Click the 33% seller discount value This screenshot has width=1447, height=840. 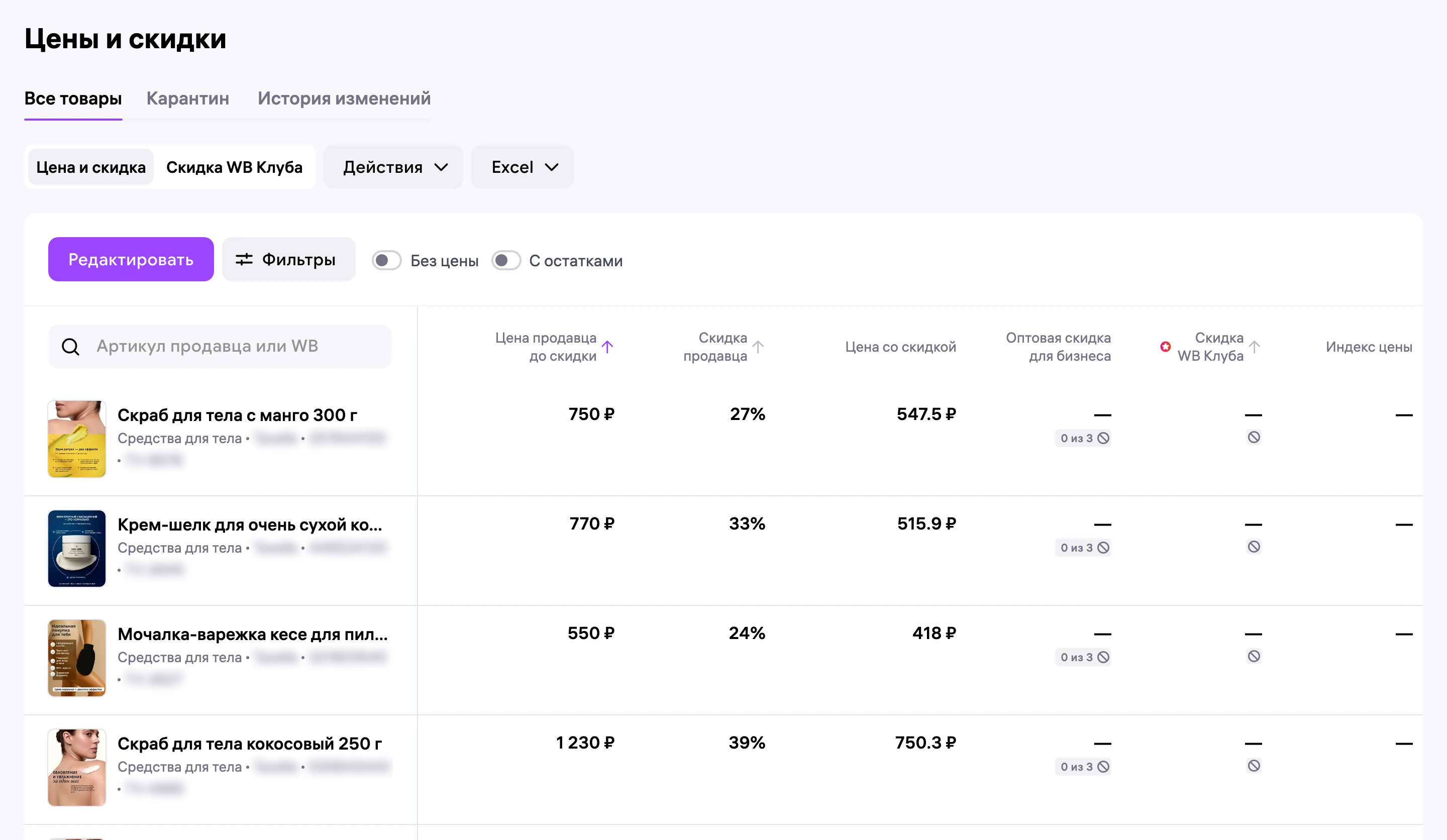point(747,523)
